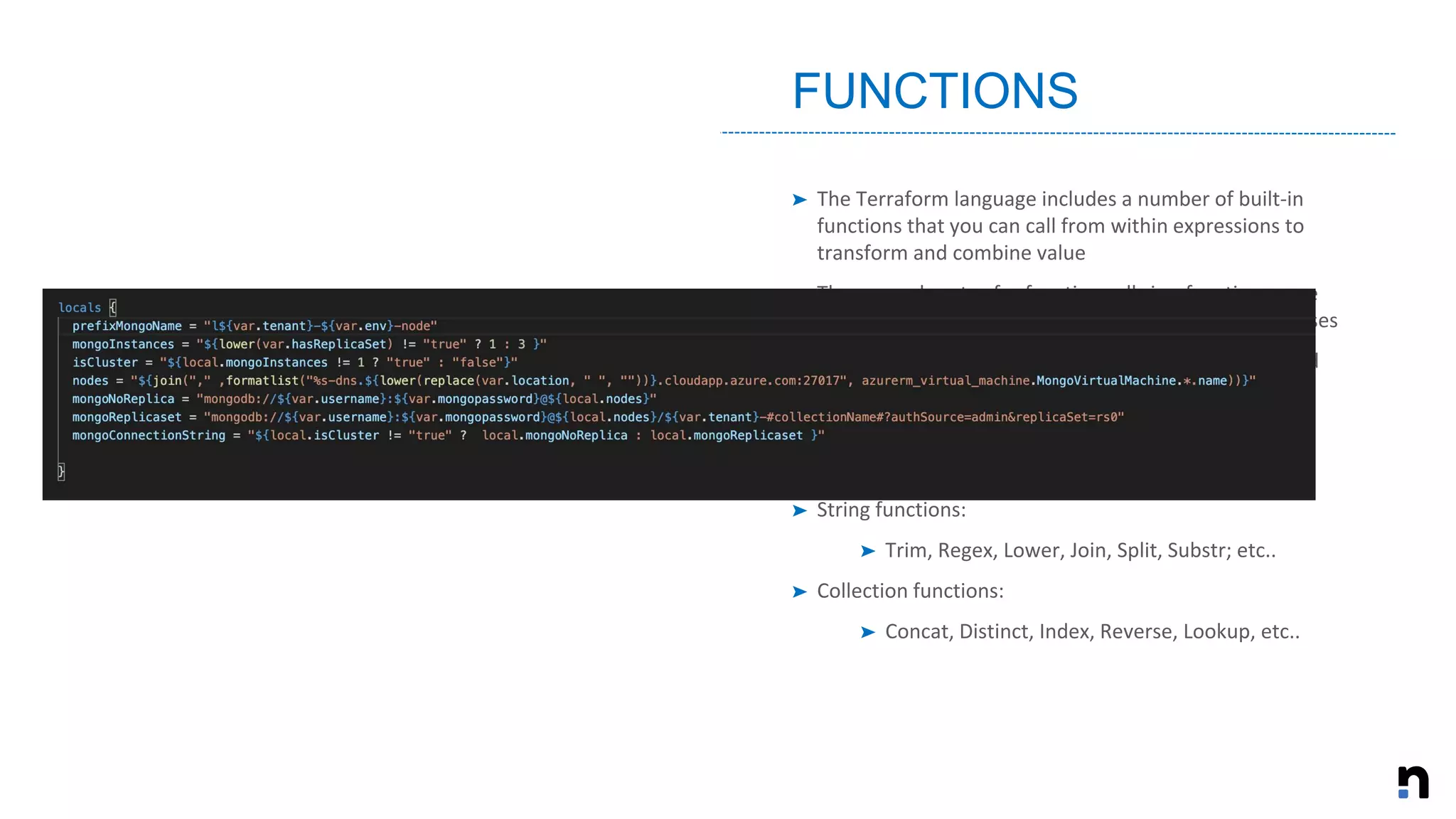This screenshot has height=819, width=1456.
Task: Click the arrow bullet before Trim, Regex, Lower
Action: coord(867,551)
